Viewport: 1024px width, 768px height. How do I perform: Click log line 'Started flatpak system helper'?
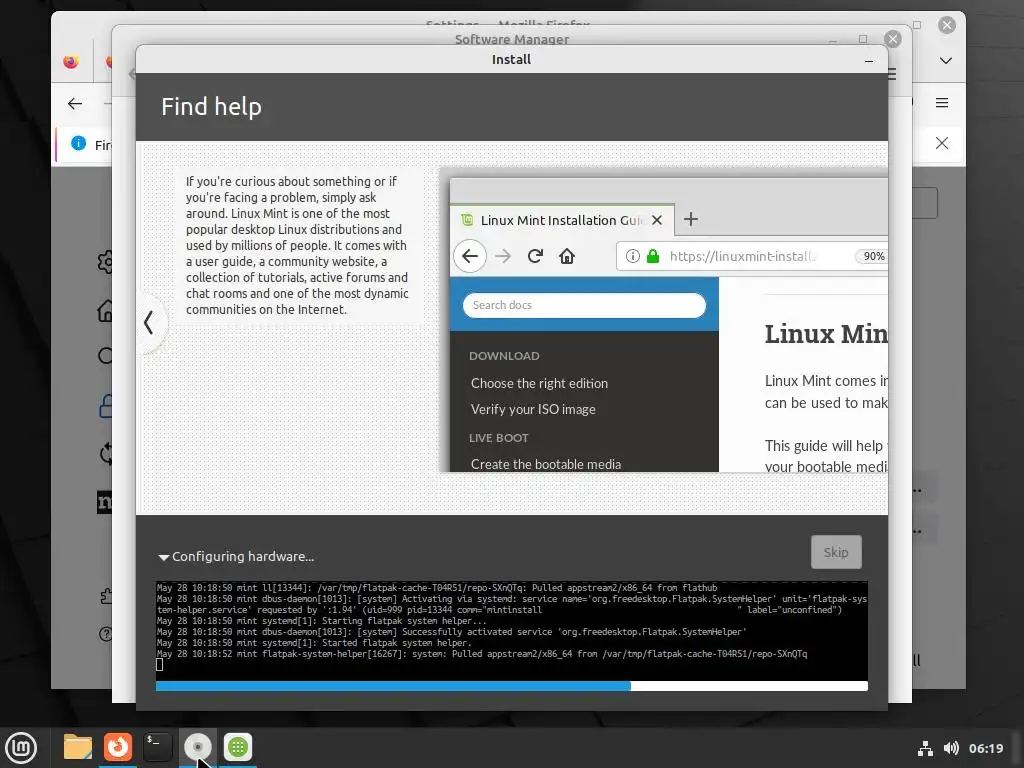pyautogui.click(x=313, y=643)
